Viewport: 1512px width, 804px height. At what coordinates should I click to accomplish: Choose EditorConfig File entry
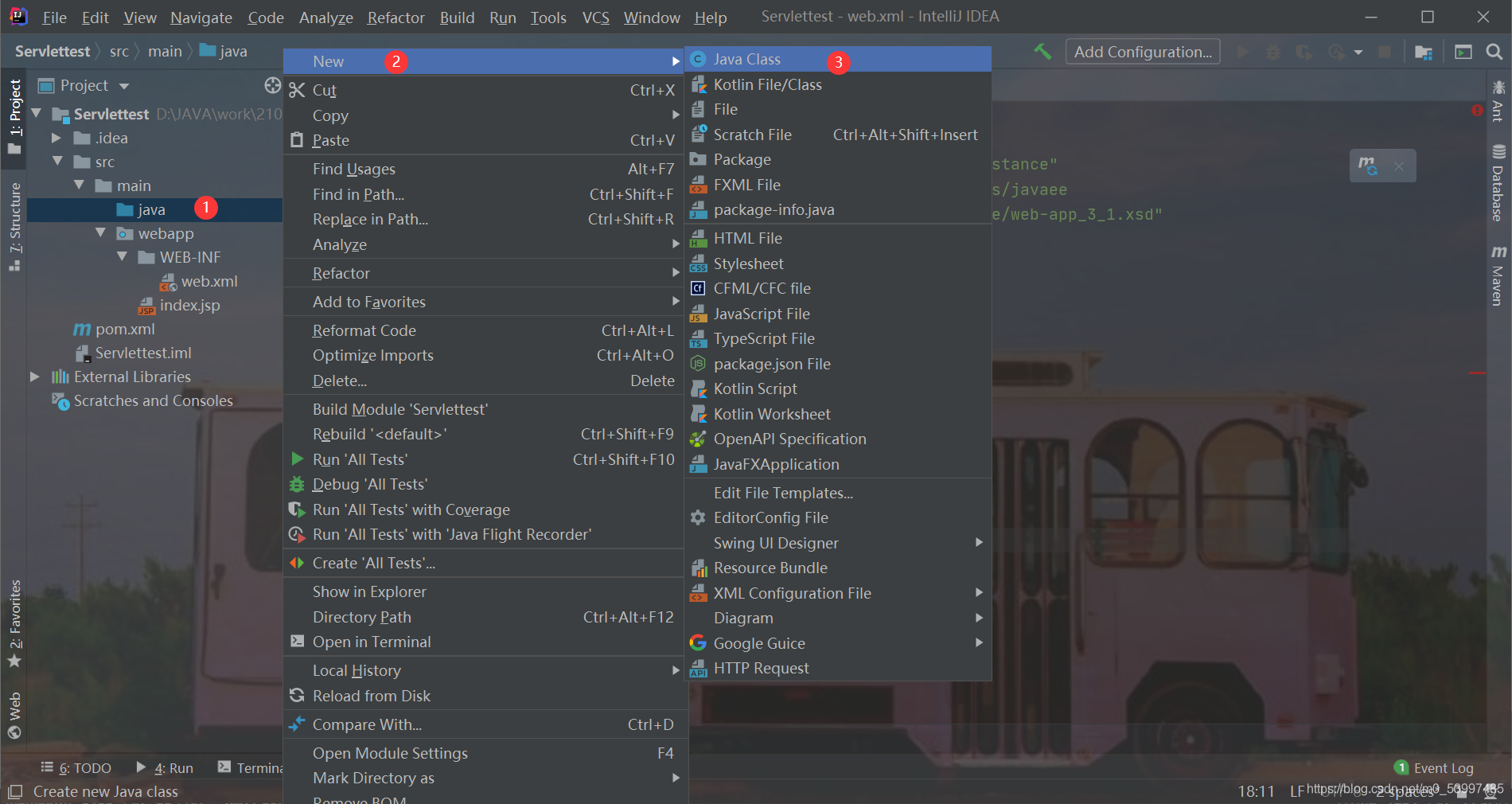pos(838,517)
